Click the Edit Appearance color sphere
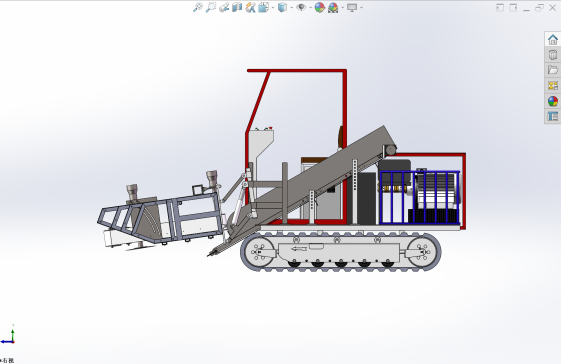 coord(319,7)
